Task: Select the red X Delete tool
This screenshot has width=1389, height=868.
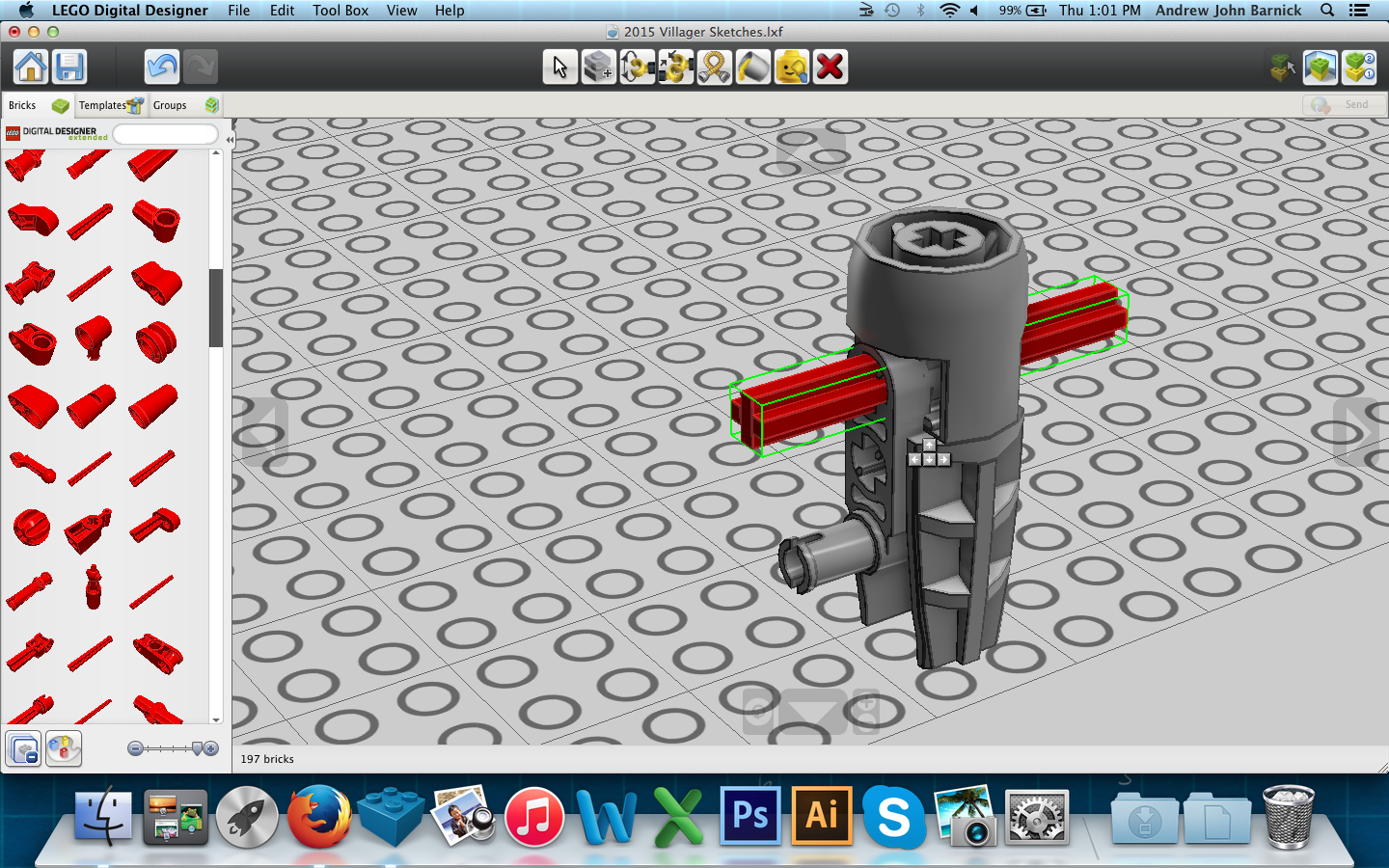Action: coord(830,67)
